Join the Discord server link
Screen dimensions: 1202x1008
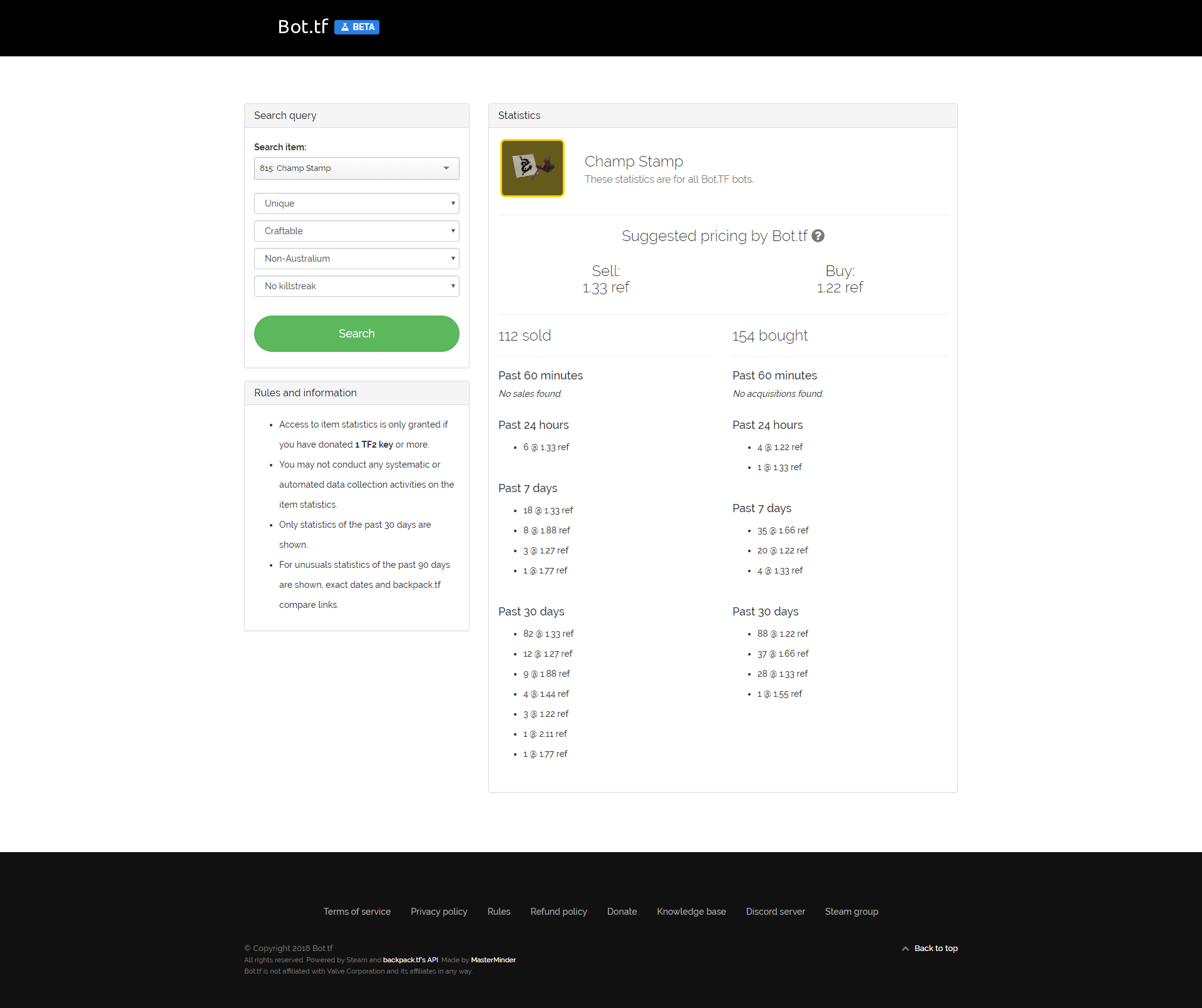[x=775, y=912]
